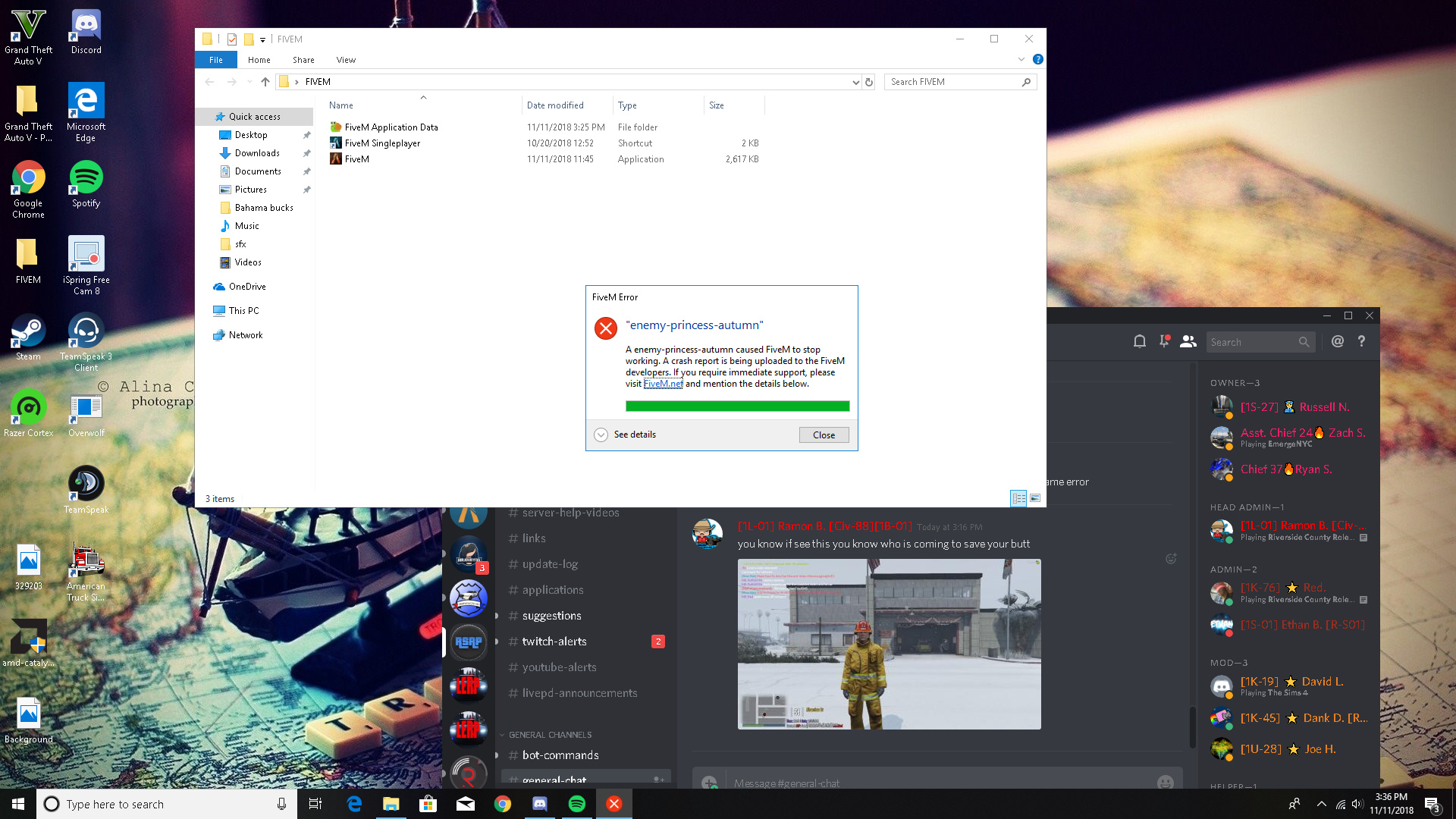Image resolution: width=1456 pixels, height=819 pixels.
Task: Open Quick Access Toolbar customize dropdown
Action: click(262, 39)
